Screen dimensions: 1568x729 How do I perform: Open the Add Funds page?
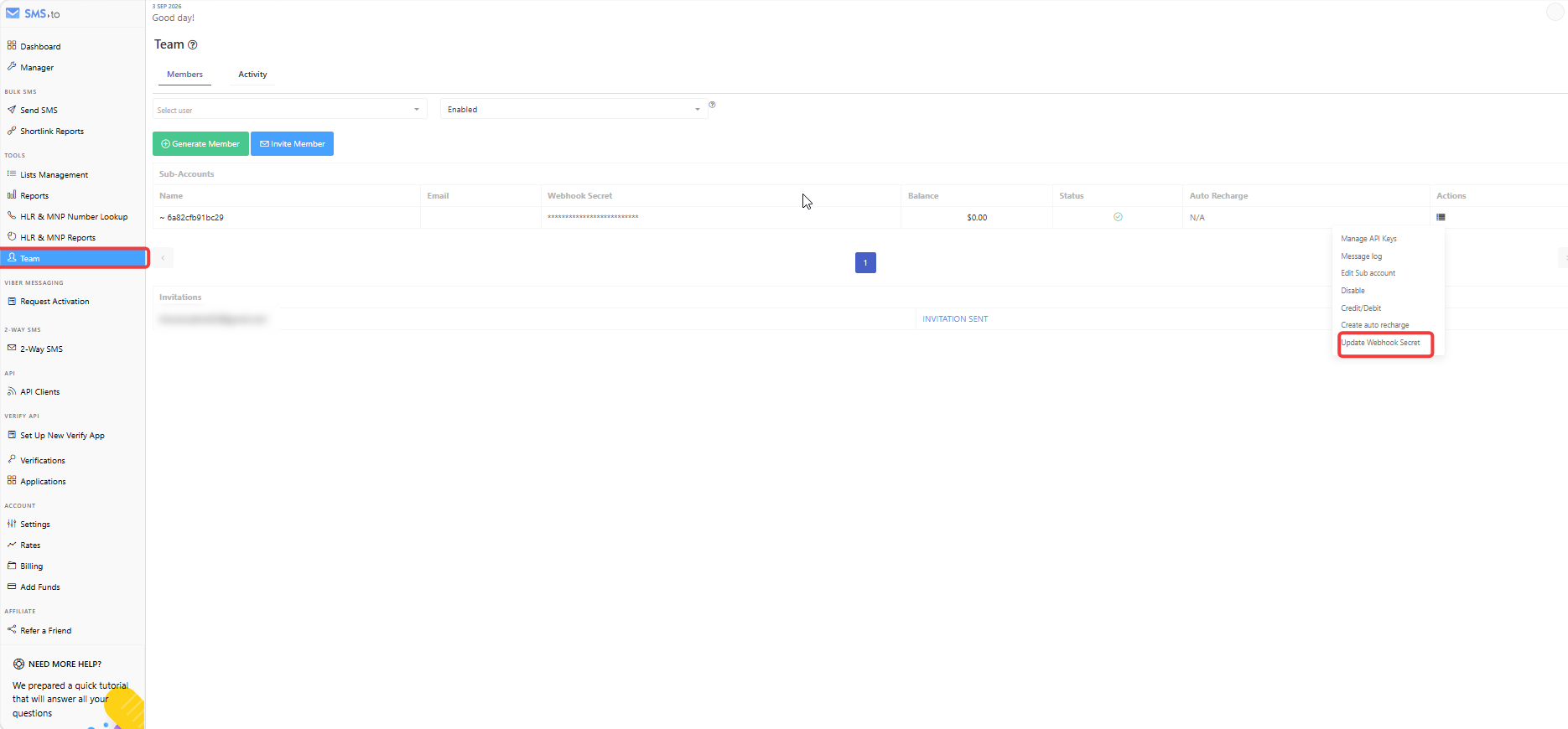coord(40,587)
